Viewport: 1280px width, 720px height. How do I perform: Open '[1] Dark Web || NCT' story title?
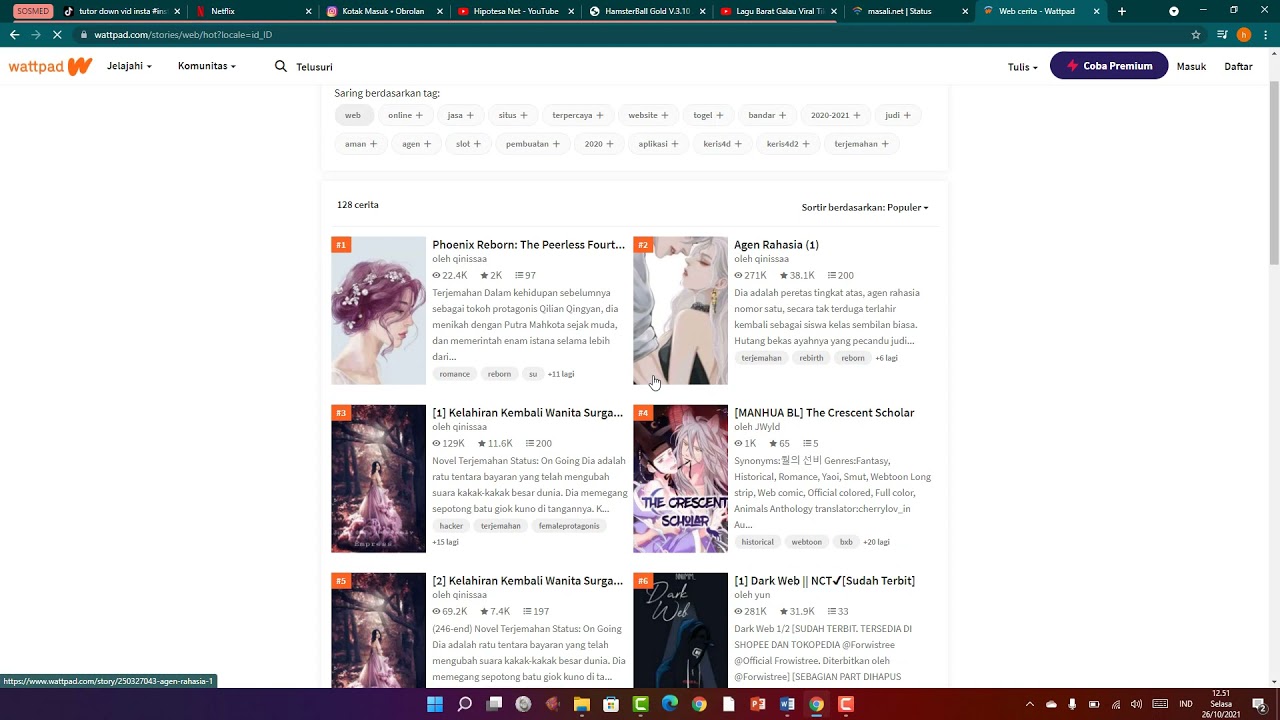(824, 580)
